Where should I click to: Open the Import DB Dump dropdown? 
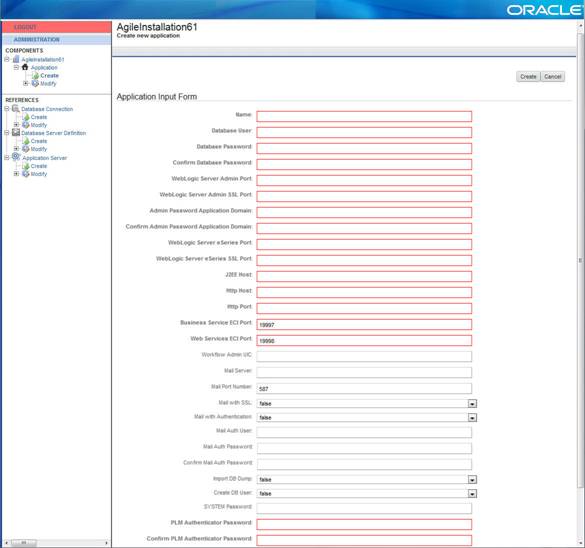[472, 480]
